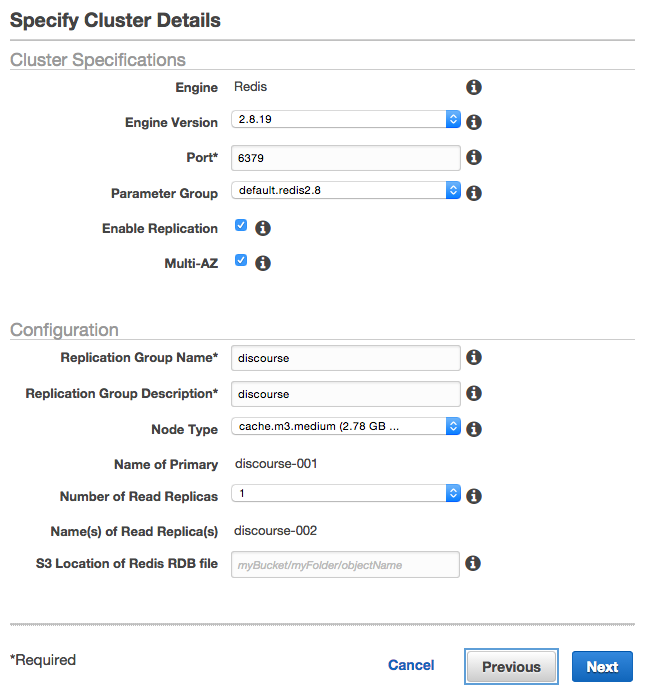Click the Name(s) of Read Replica(s) label
The width and height of the screenshot is (651, 698).
(134, 532)
